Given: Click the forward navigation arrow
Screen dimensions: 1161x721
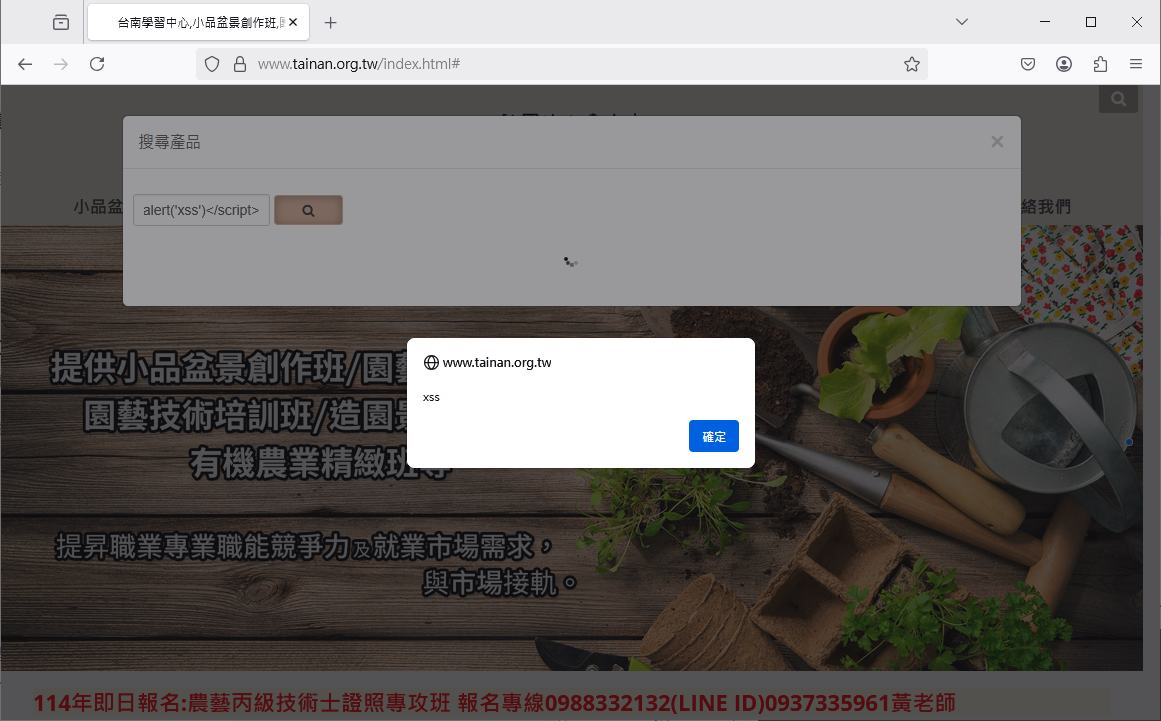Looking at the screenshot, I should click(61, 64).
